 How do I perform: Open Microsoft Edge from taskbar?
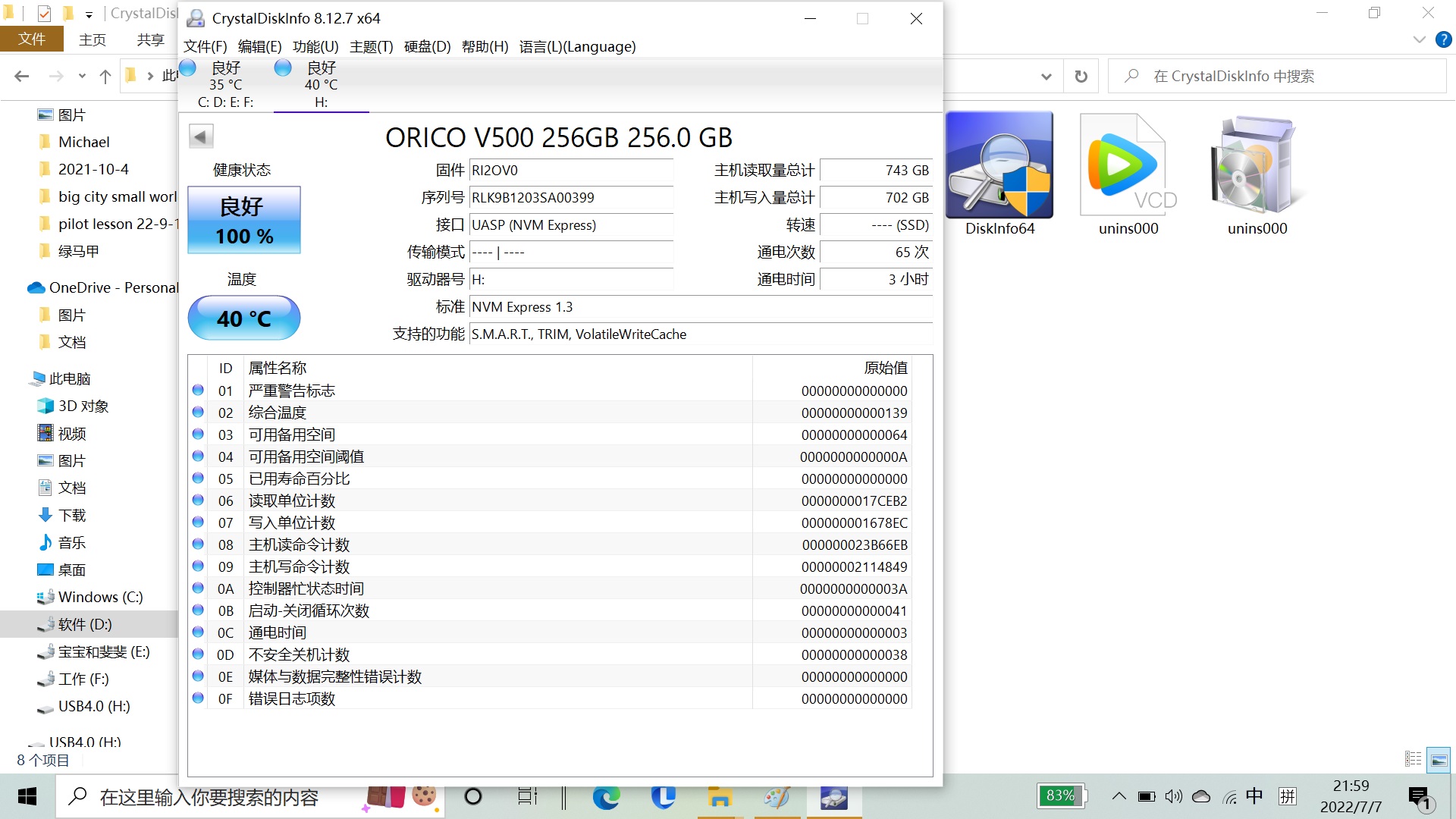pos(606,797)
